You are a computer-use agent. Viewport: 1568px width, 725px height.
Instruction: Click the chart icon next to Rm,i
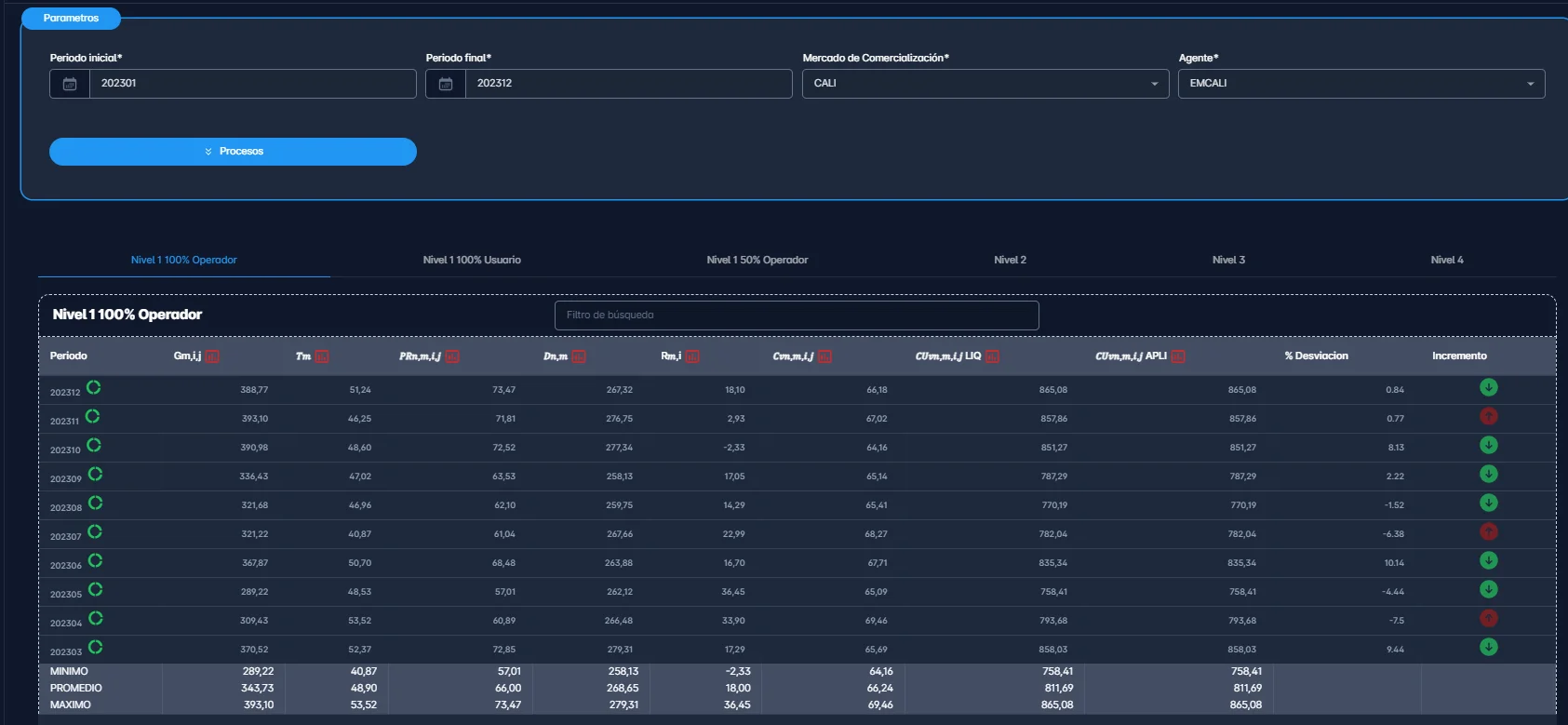click(x=692, y=356)
